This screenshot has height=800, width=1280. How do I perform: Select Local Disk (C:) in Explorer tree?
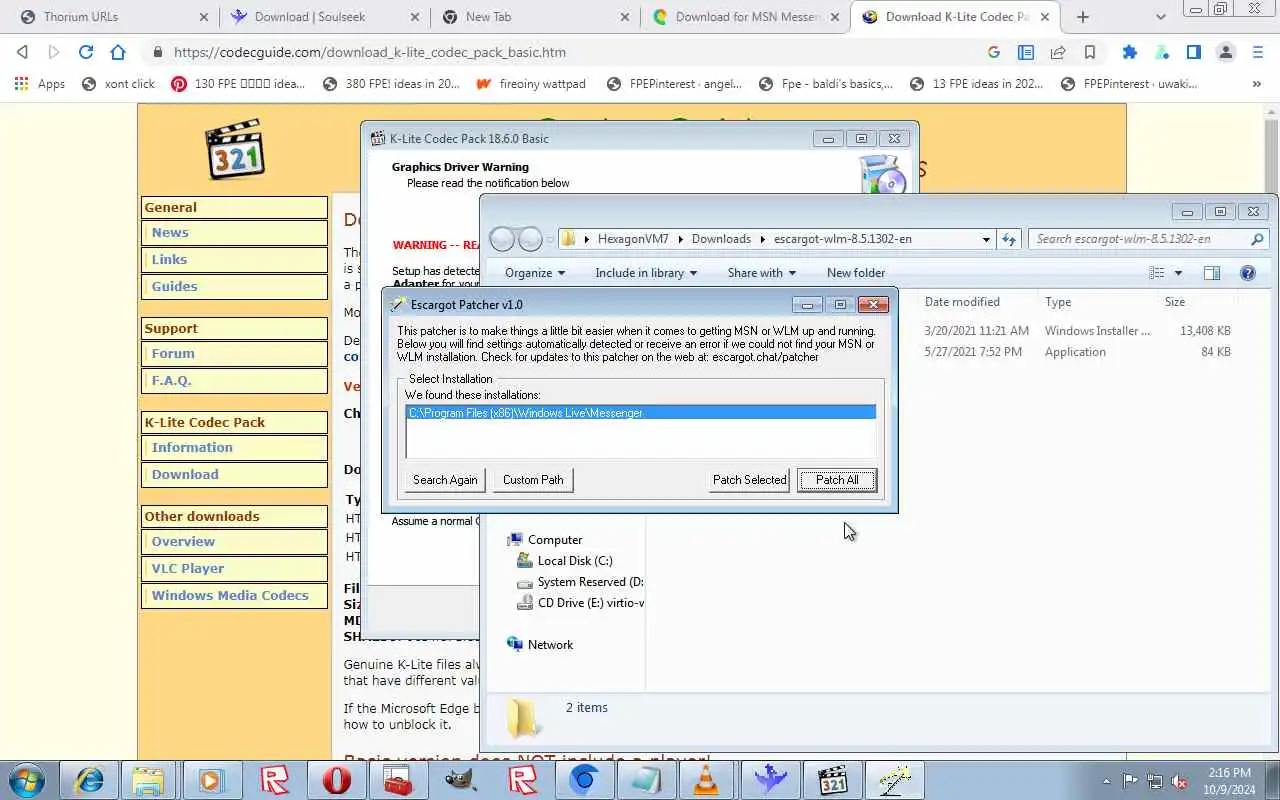coord(575,561)
